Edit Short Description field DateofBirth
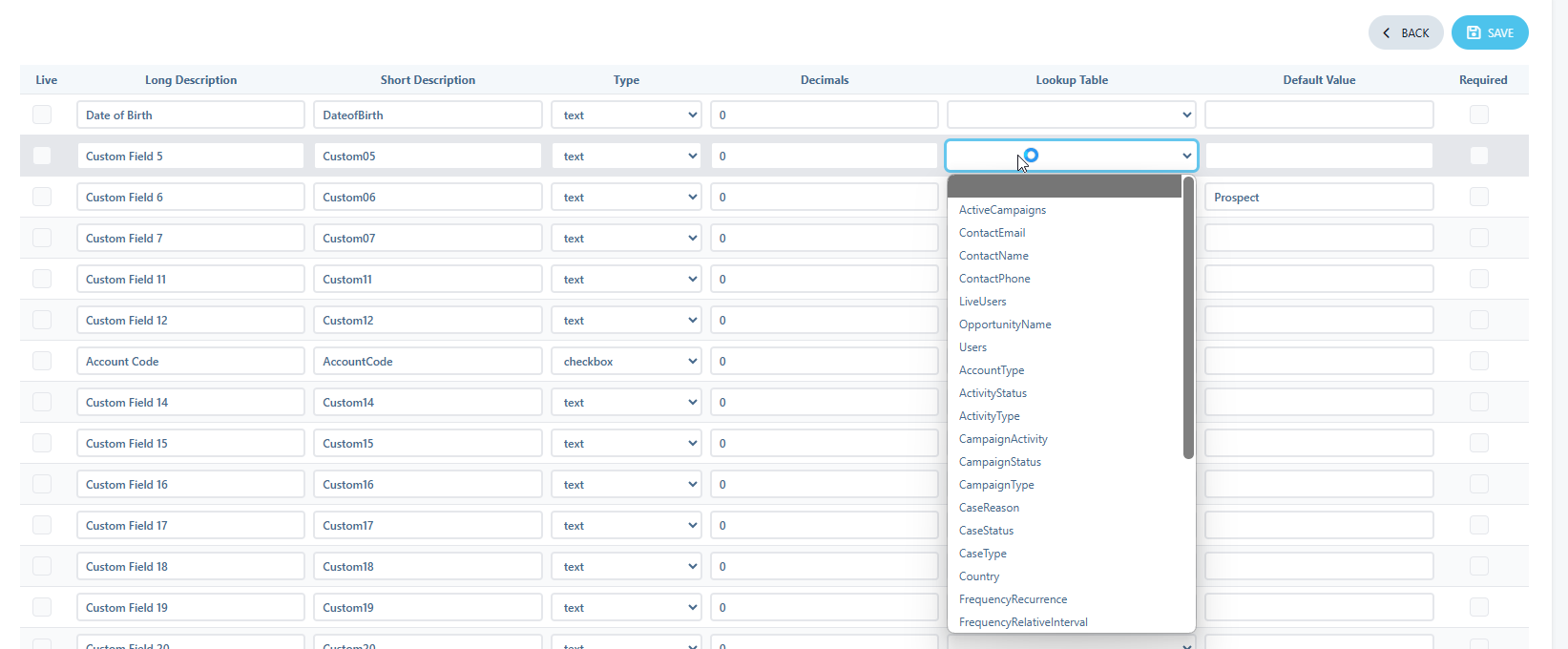Viewport: 1568px width, 649px height. point(428,115)
